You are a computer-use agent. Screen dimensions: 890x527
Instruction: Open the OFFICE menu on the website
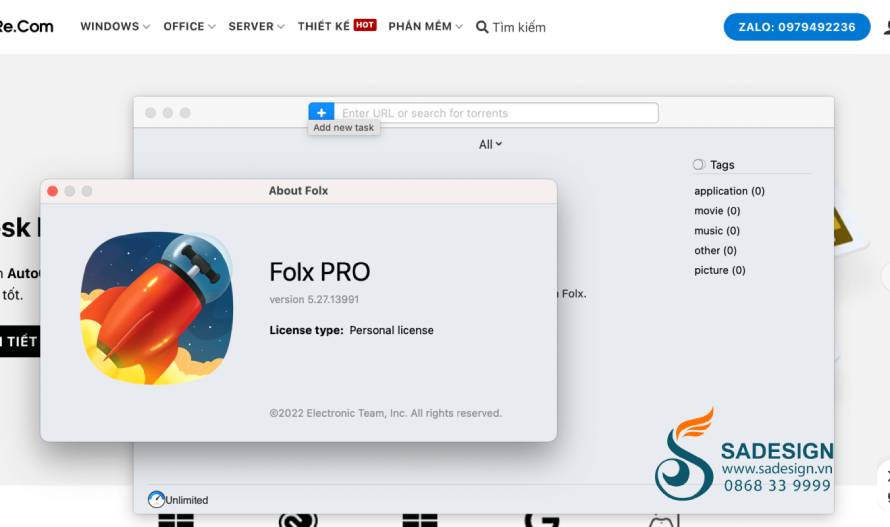183,27
